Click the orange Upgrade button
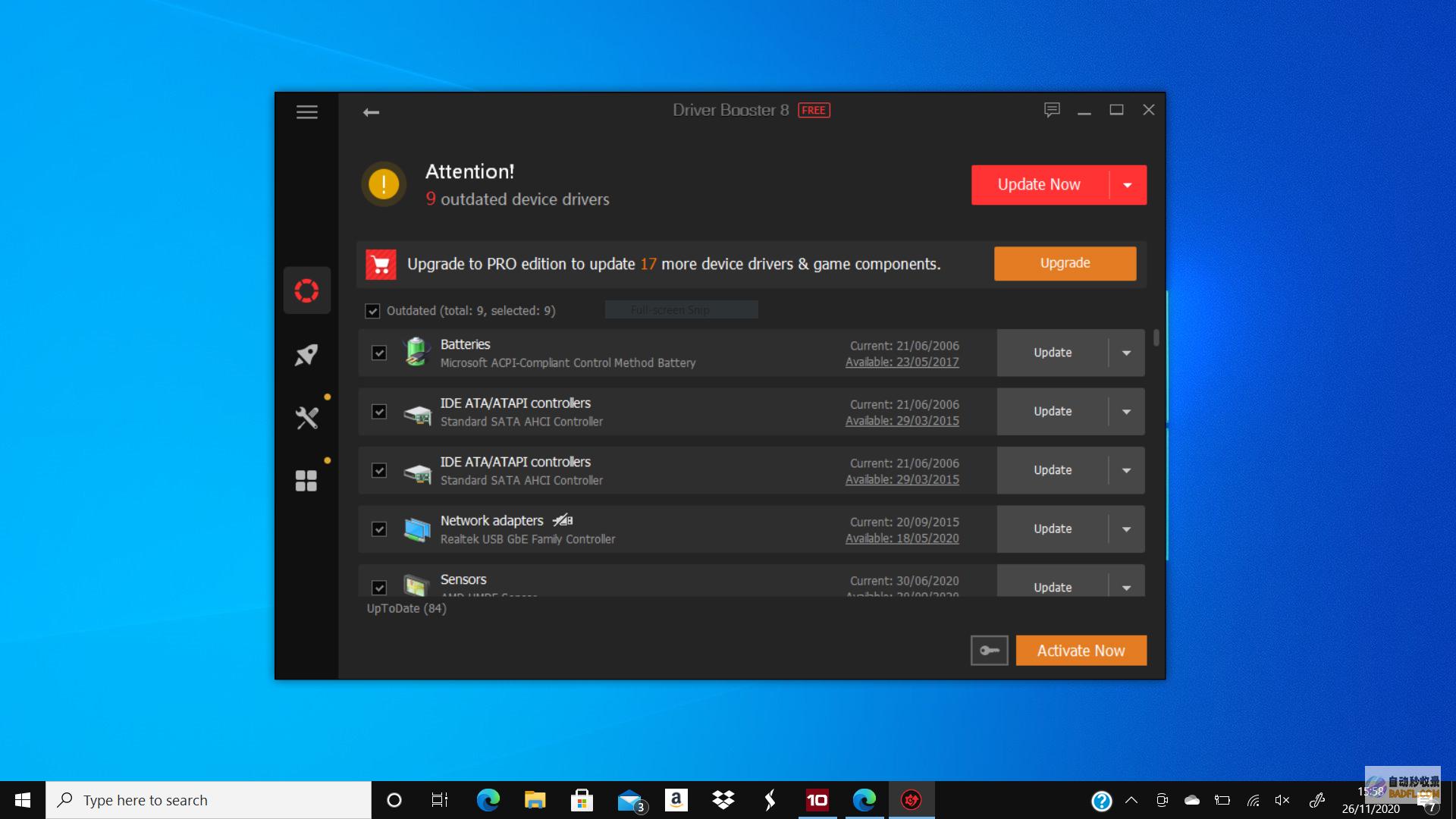This screenshot has height=819, width=1456. [1065, 263]
